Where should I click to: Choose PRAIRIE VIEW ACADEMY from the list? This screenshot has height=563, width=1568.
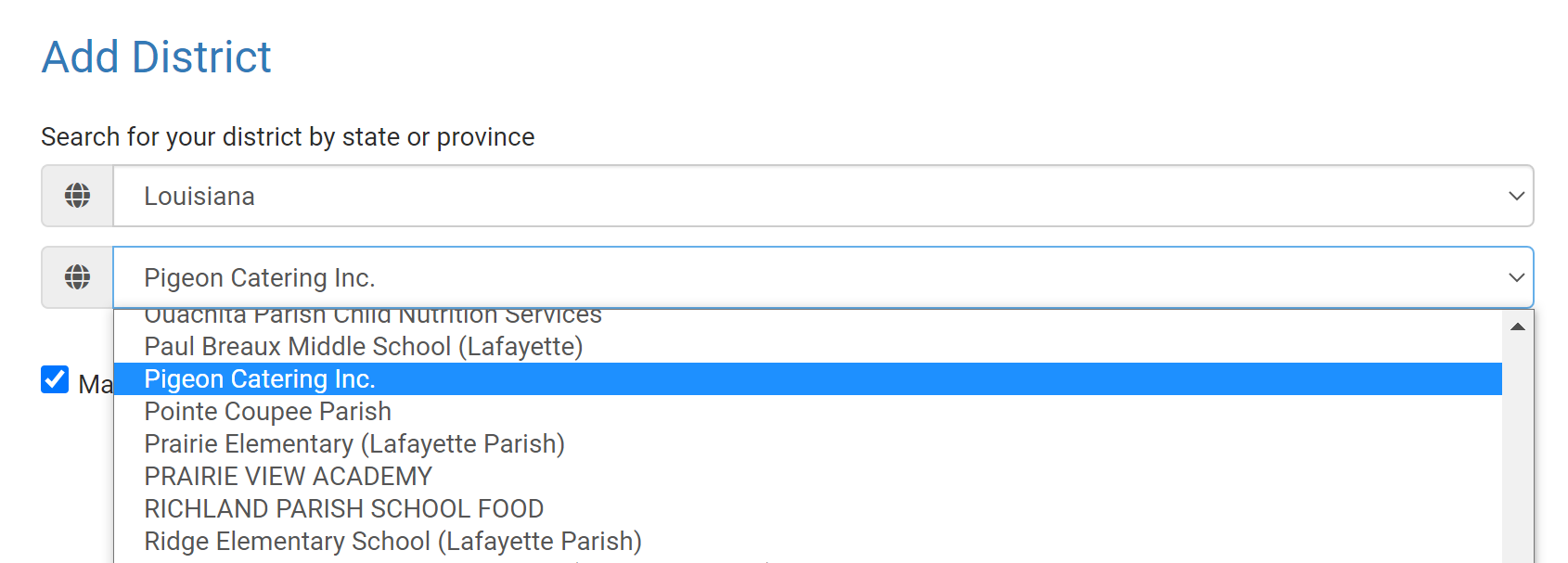(x=288, y=477)
